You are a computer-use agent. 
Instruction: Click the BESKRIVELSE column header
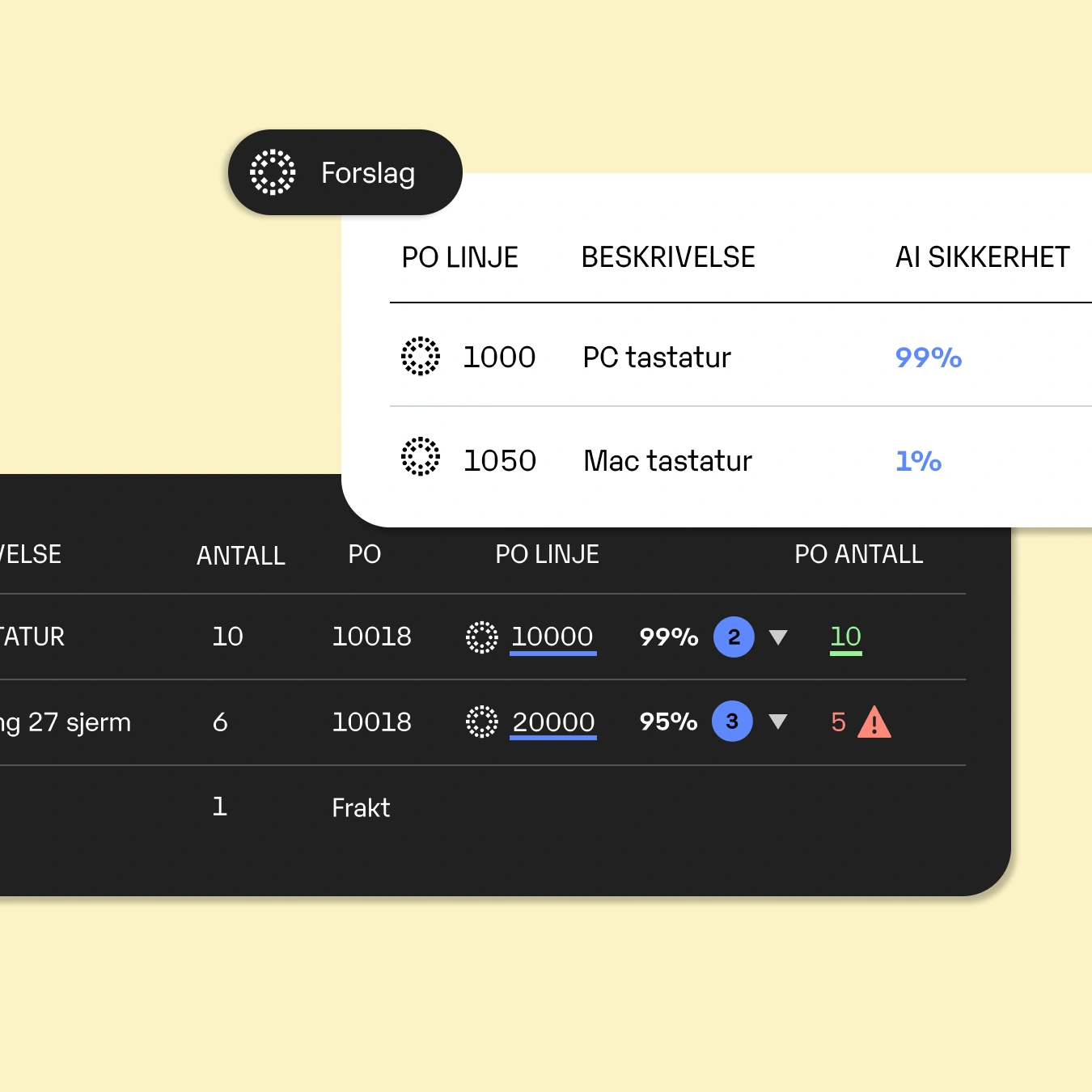668,257
